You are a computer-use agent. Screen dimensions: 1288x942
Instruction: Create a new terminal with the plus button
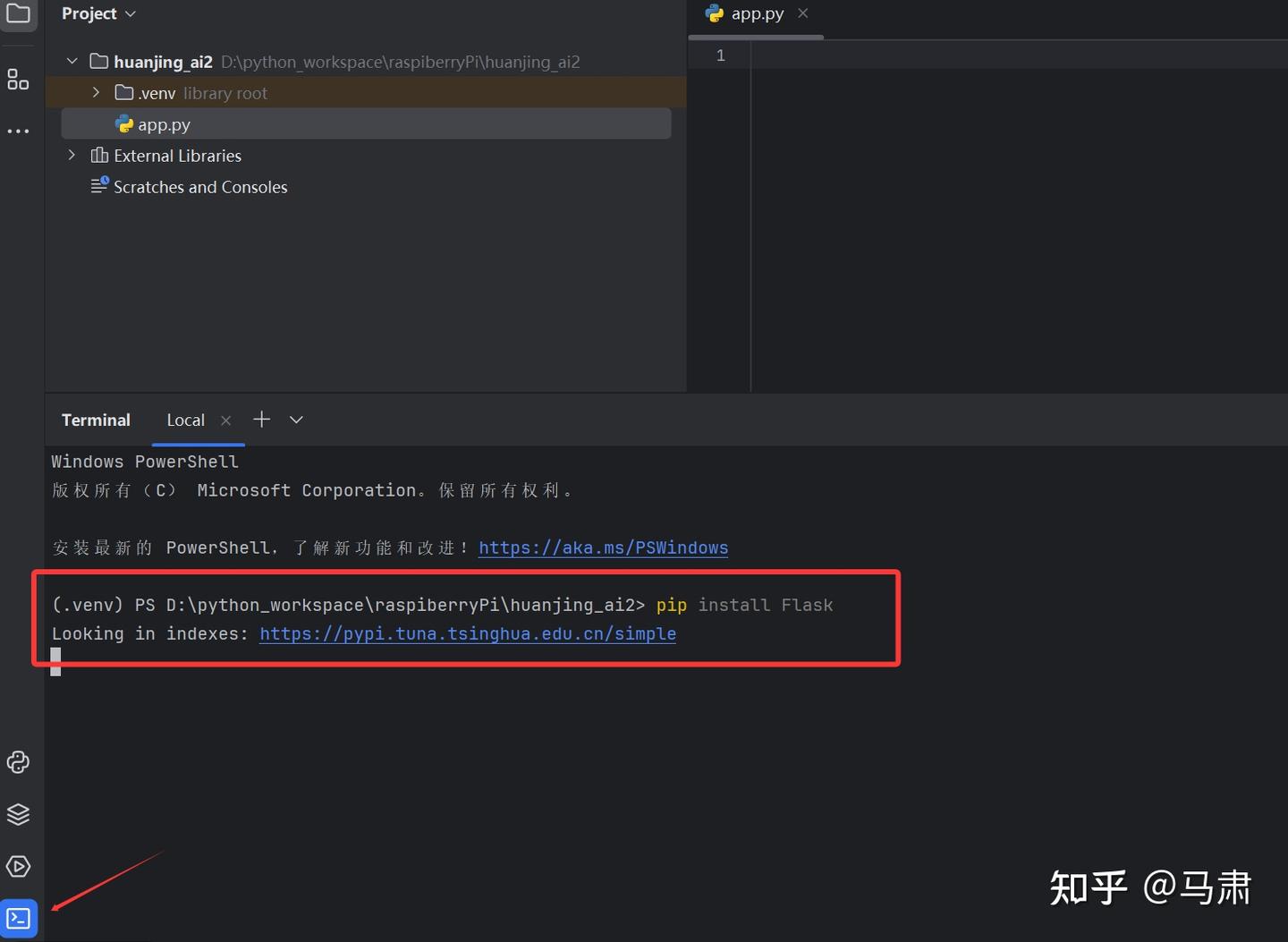[x=261, y=419]
